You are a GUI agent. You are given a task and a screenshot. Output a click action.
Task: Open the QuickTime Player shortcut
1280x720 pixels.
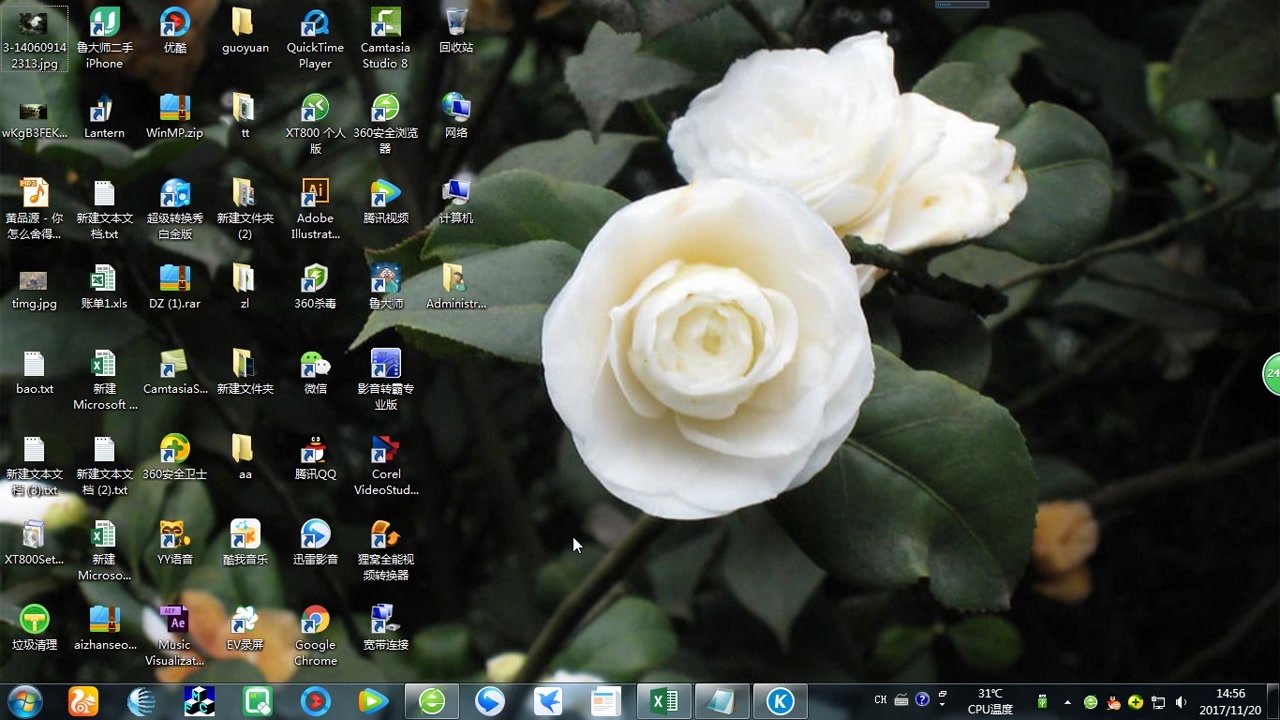click(315, 38)
